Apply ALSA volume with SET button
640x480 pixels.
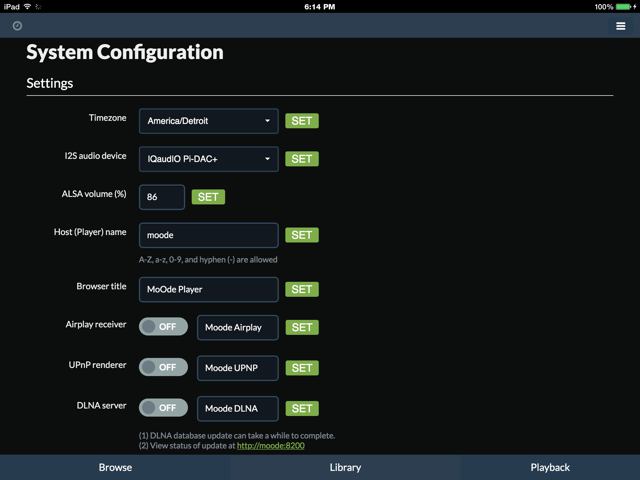click(x=208, y=197)
